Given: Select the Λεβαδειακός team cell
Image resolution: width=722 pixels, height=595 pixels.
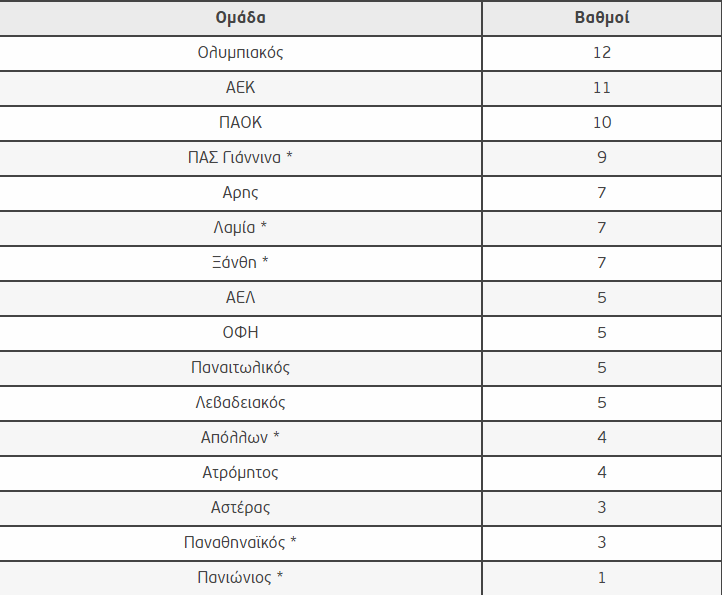Looking at the screenshot, I should tap(240, 402).
